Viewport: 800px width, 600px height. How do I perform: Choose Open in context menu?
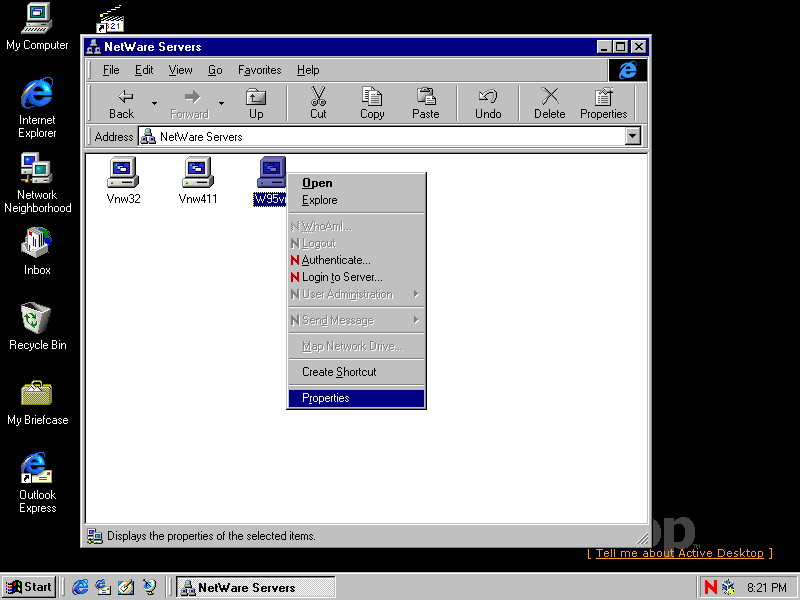(356, 183)
